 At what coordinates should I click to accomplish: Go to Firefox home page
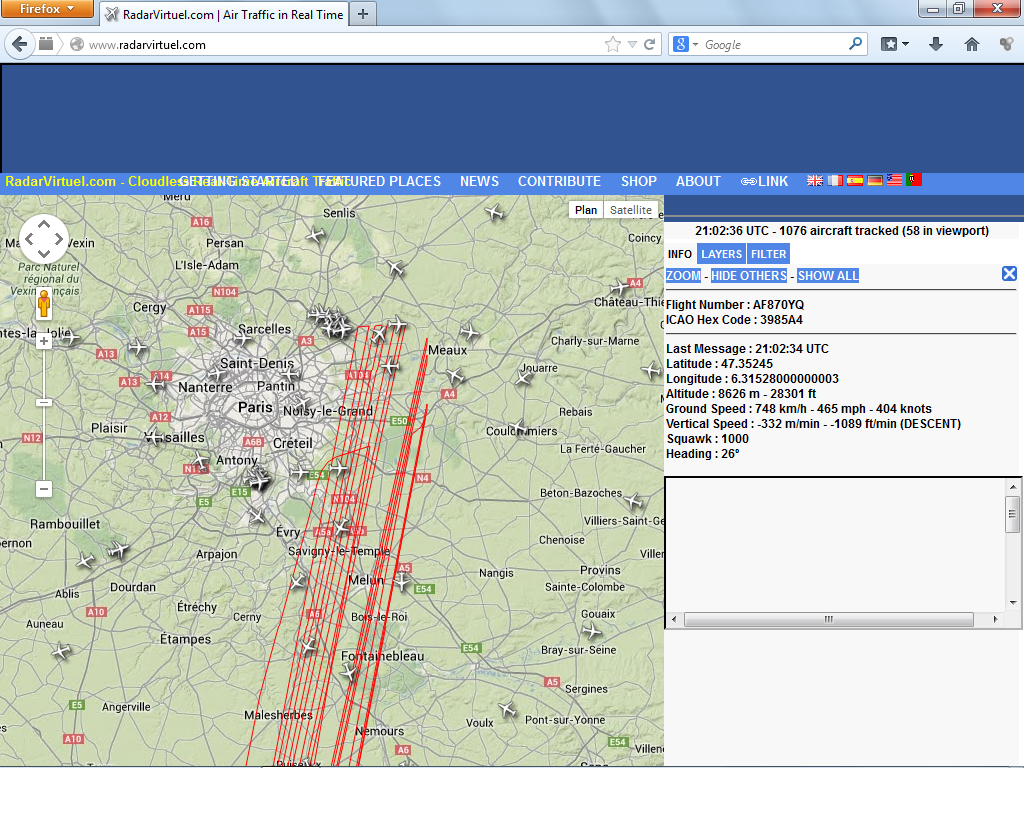click(972, 45)
